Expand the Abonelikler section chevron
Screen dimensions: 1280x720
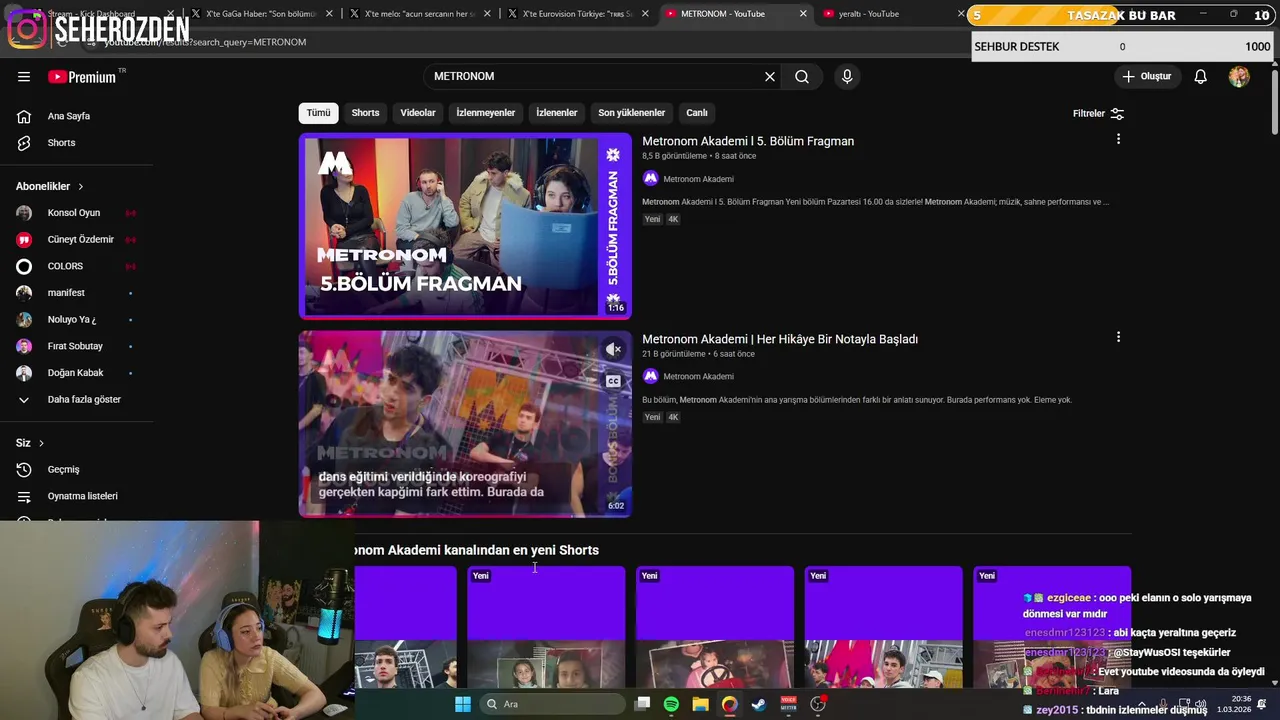81,187
